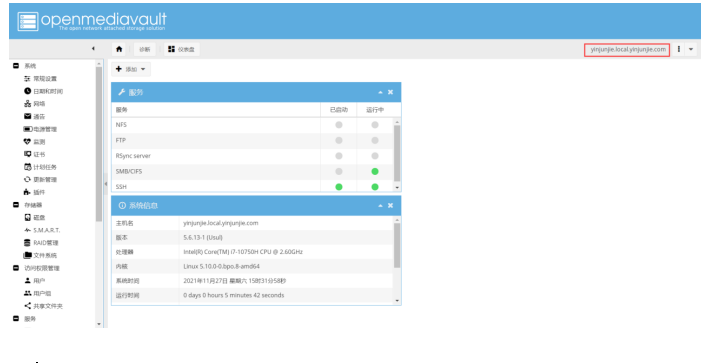Open the 添加 add-widget dropdown

point(131,69)
